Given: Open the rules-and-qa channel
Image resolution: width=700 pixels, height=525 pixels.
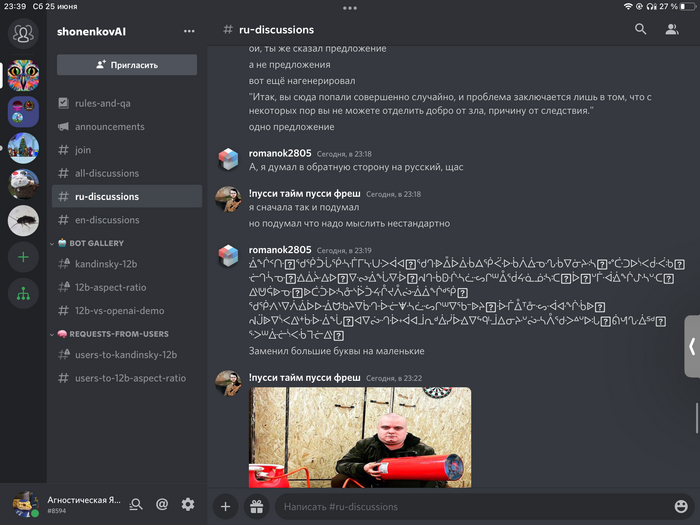Looking at the screenshot, I should pyautogui.click(x=127, y=103).
